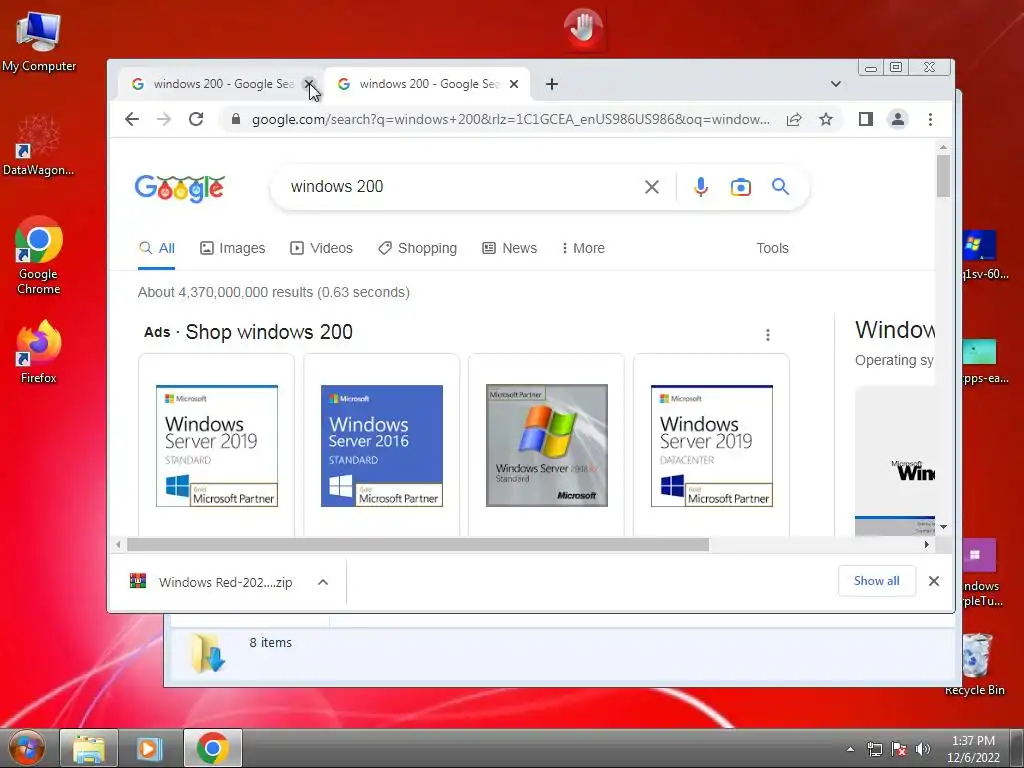Switch to Chrome in taskbar
1024x768 pixels.
click(212, 748)
